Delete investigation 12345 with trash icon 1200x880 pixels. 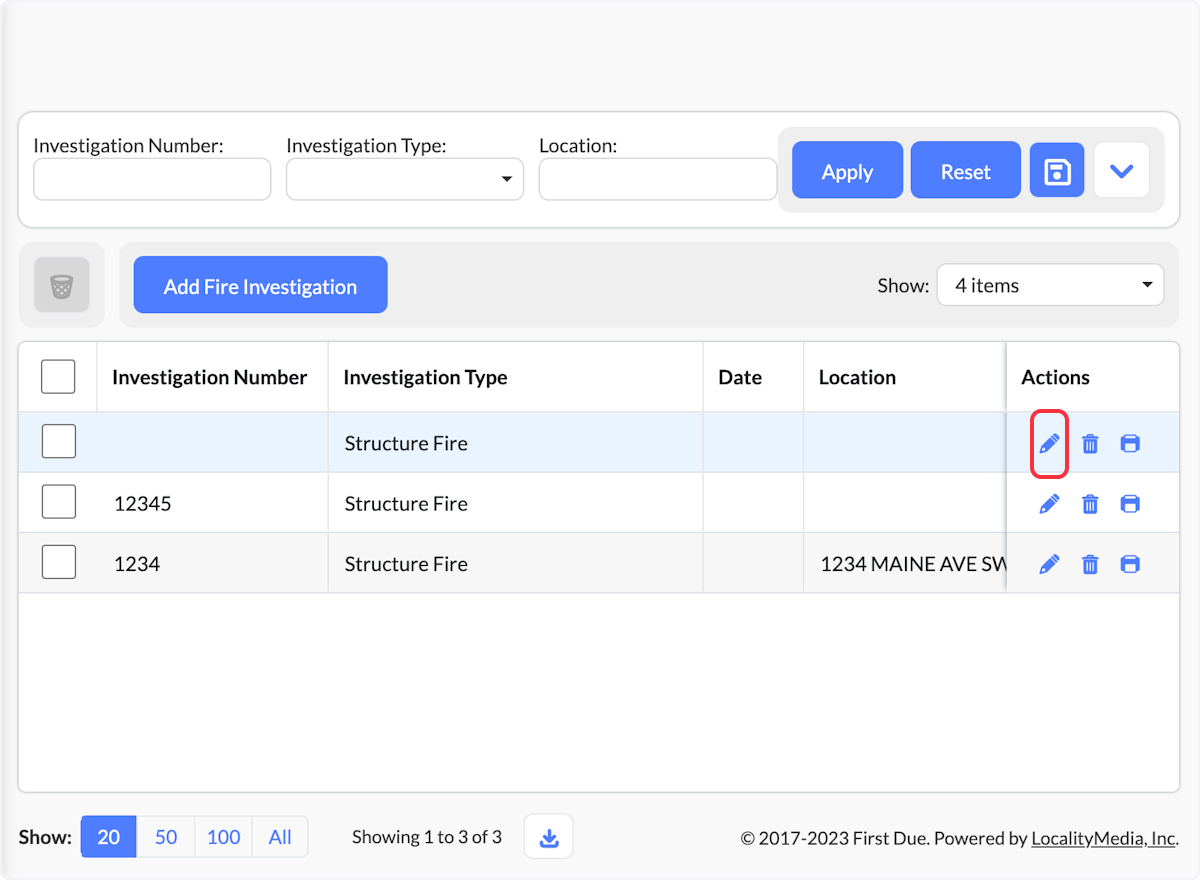[x=1090, y=504]
